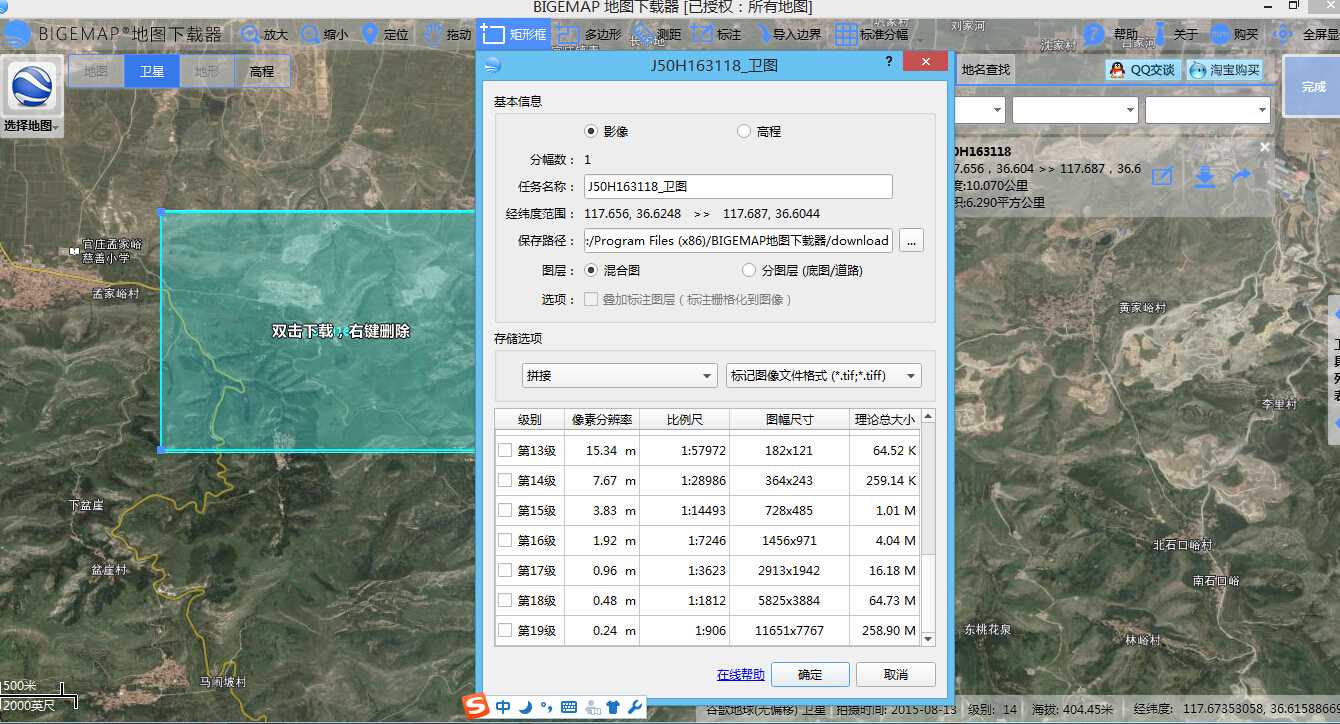The width and height of the screenshot is (1340, 724).
Task: Toggle 全屏显示 fullscreen mode
Action: coord(1306,35)
